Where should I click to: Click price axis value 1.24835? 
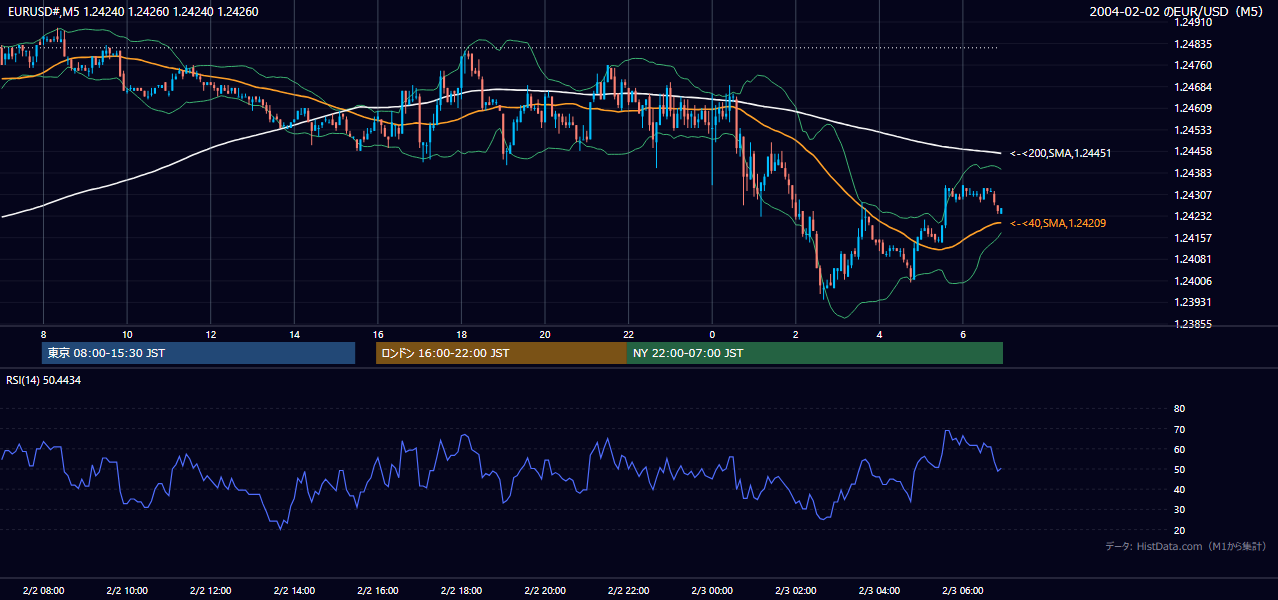1193,44
